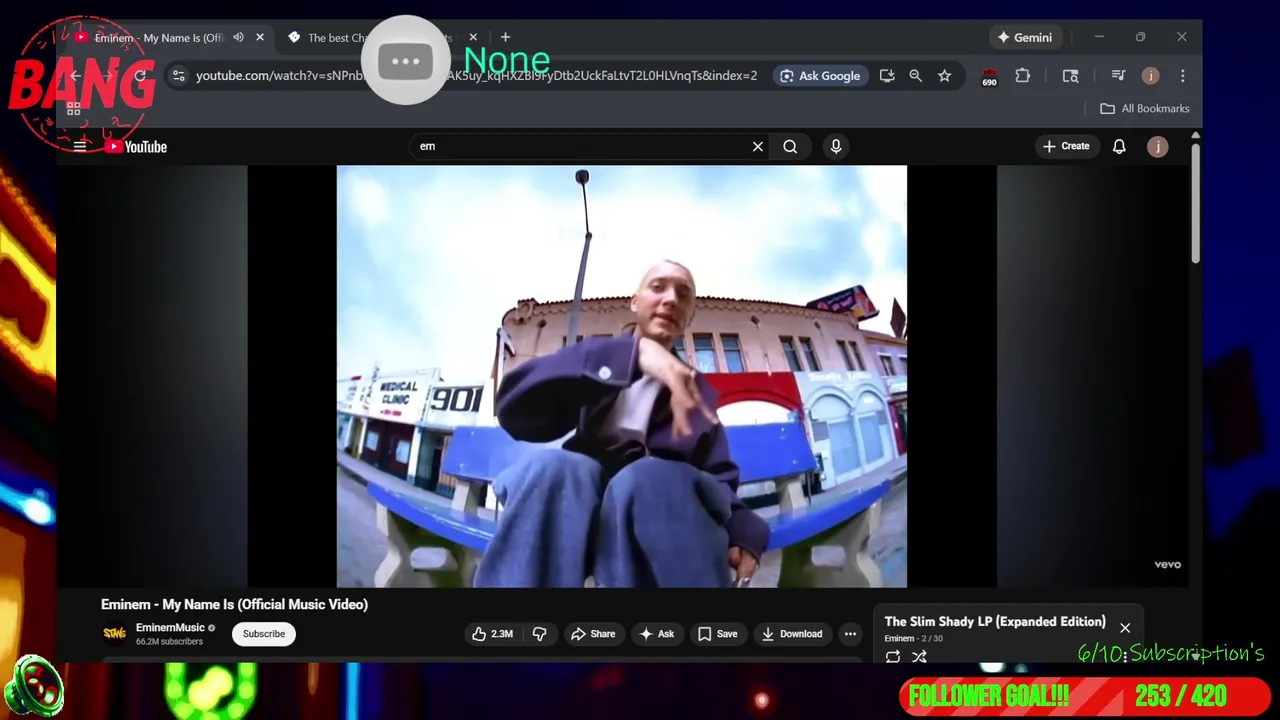Reload the YouTube page
1280x720 pixels.
[x=140, y=76]
